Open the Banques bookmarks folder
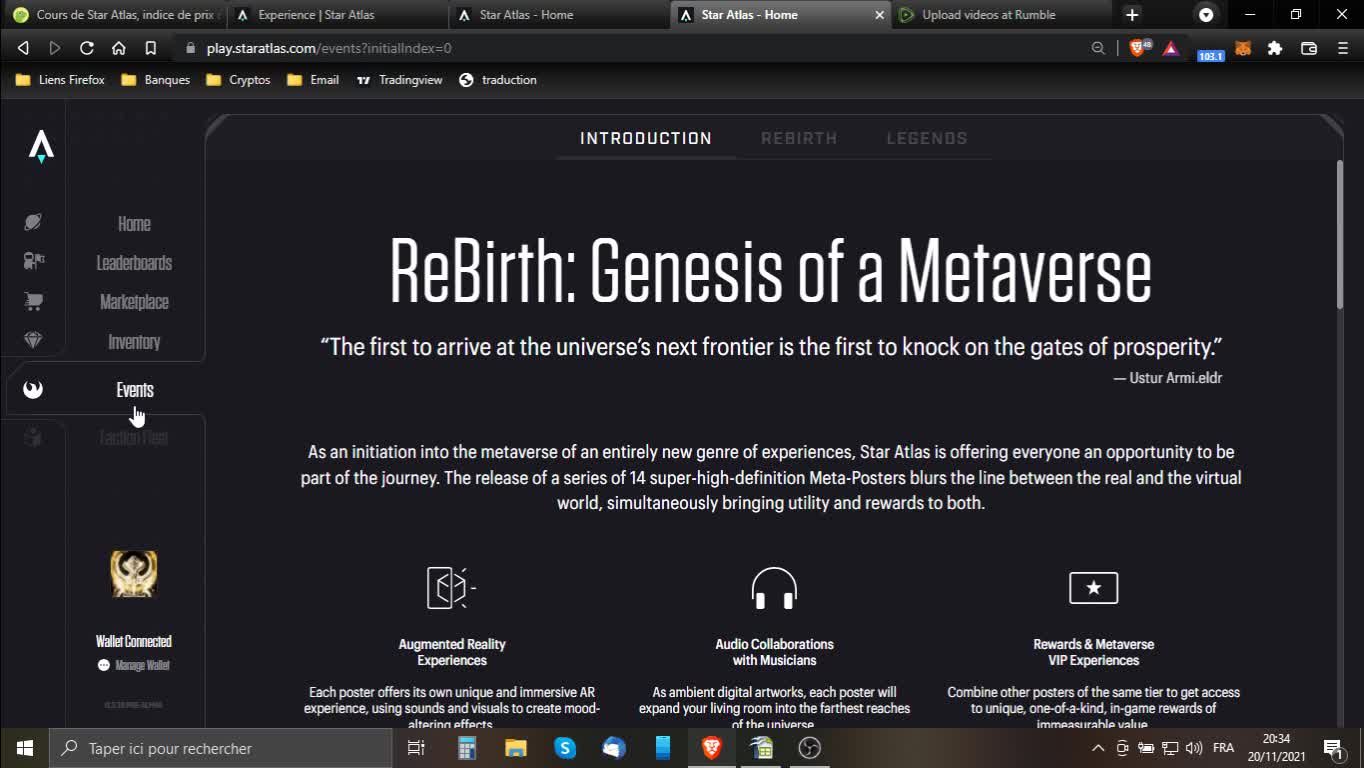Image resolution: width=1364 pixels, height=768 pixels. (155, 80)
